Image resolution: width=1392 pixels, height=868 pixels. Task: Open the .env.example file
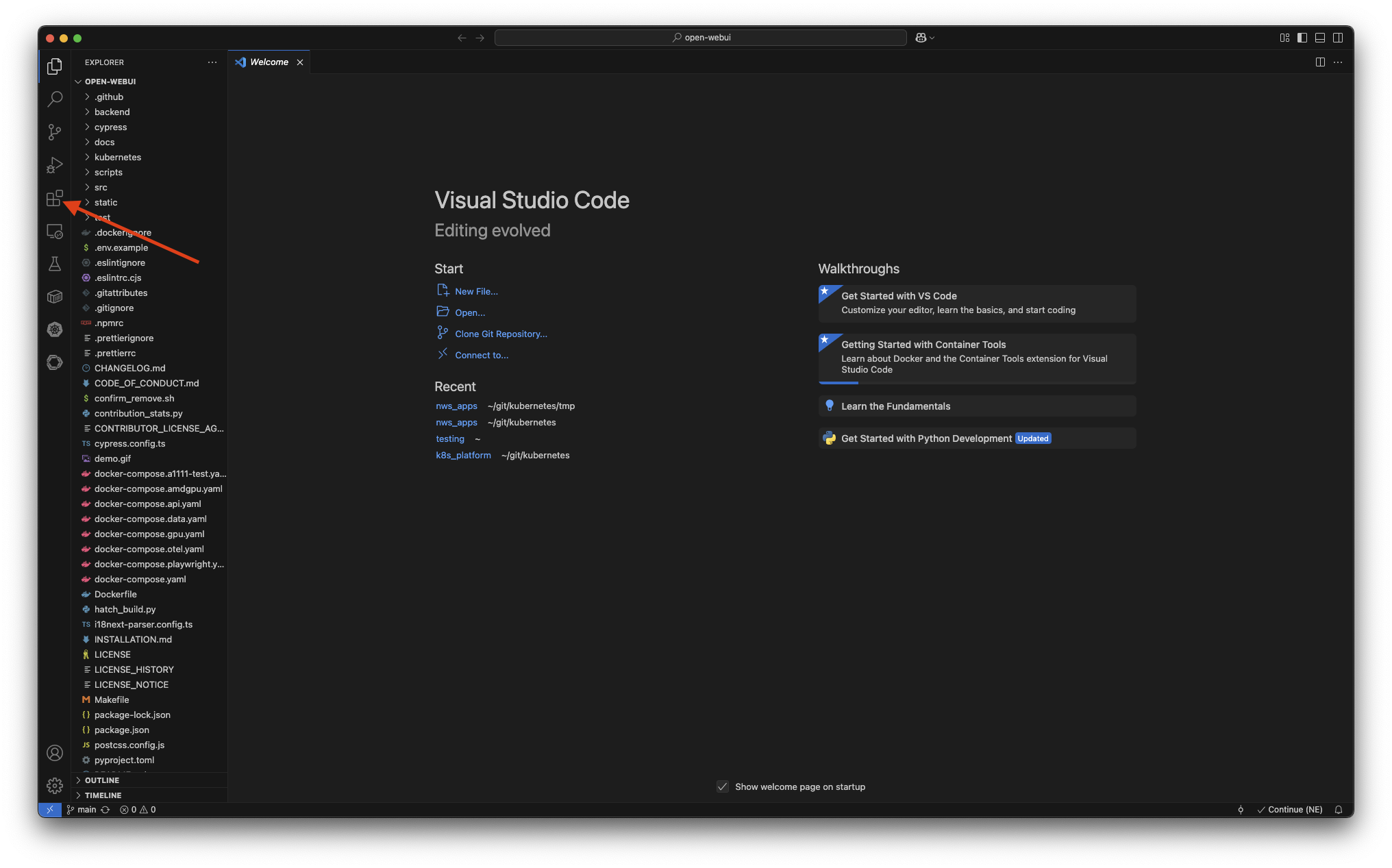[x=149, y=247]
